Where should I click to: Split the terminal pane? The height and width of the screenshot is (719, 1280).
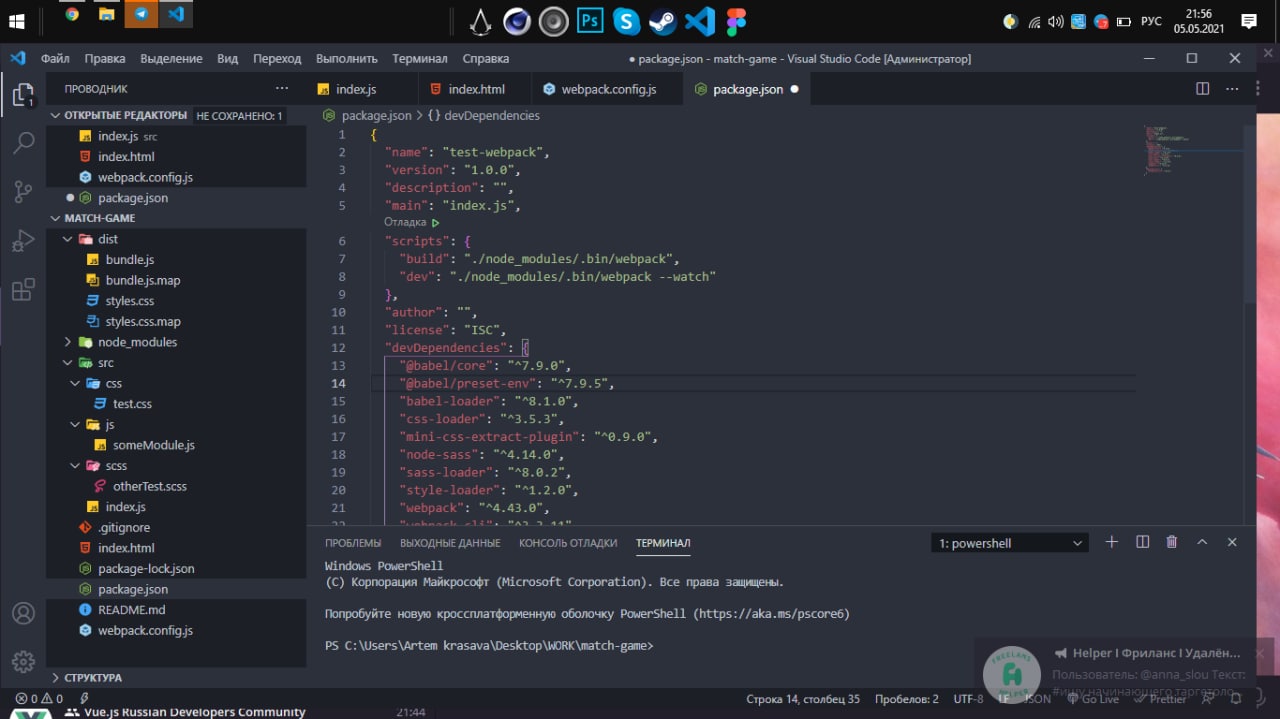coord(1142,542)
